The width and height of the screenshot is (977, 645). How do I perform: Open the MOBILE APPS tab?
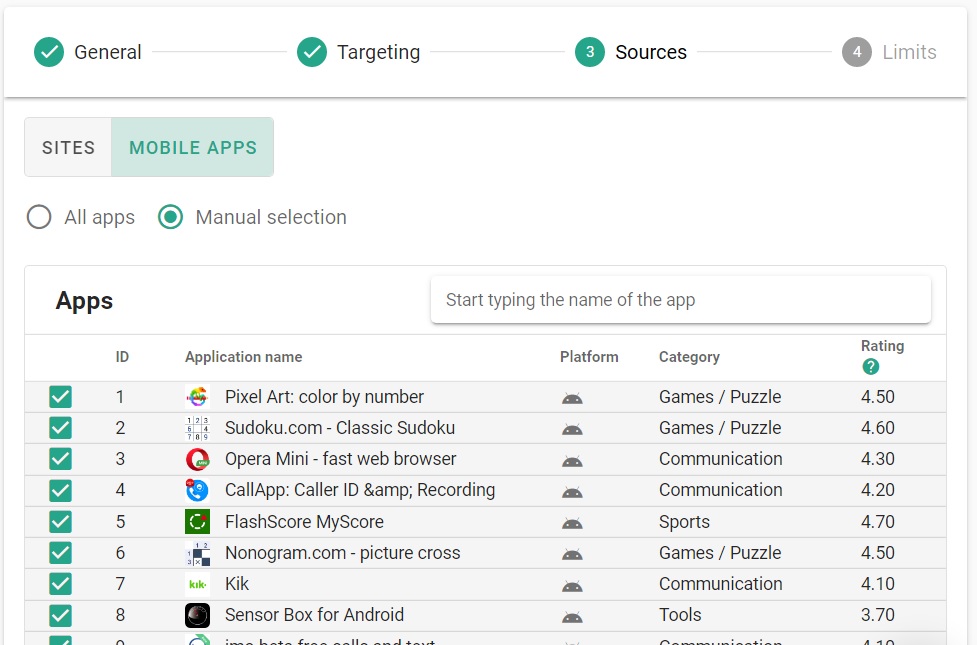tap(192, 147)
